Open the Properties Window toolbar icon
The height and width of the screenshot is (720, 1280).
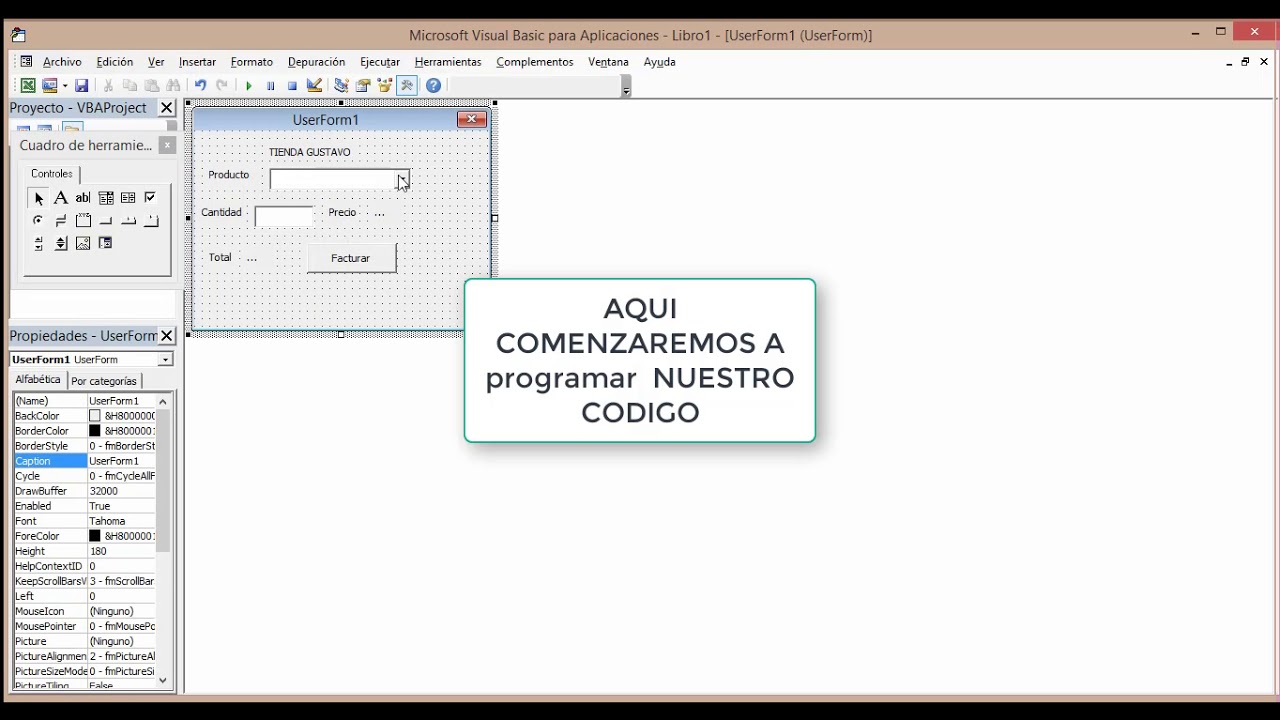click(363, 86)
